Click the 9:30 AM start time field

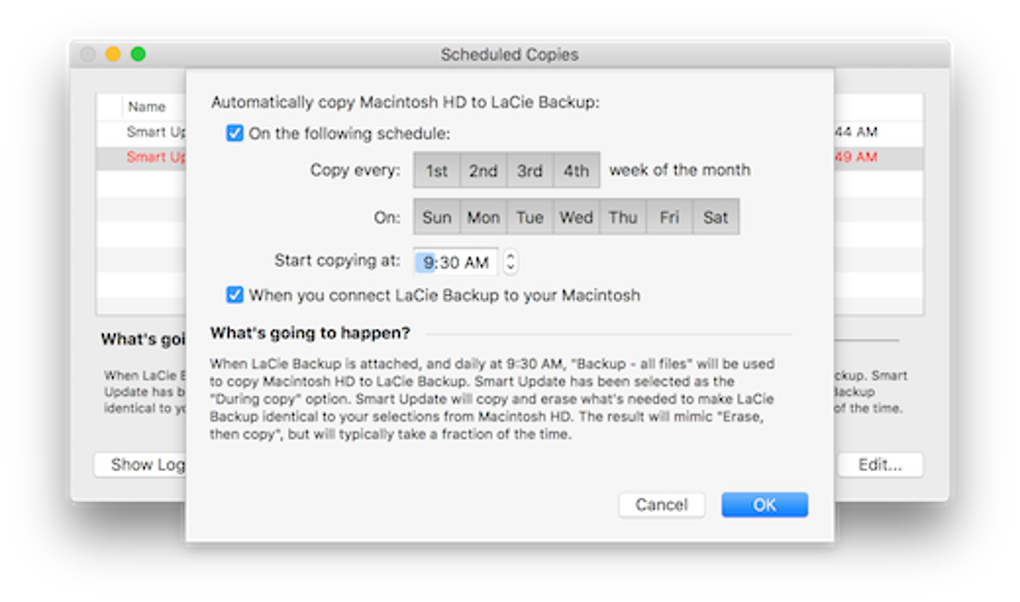coord(456,262)
